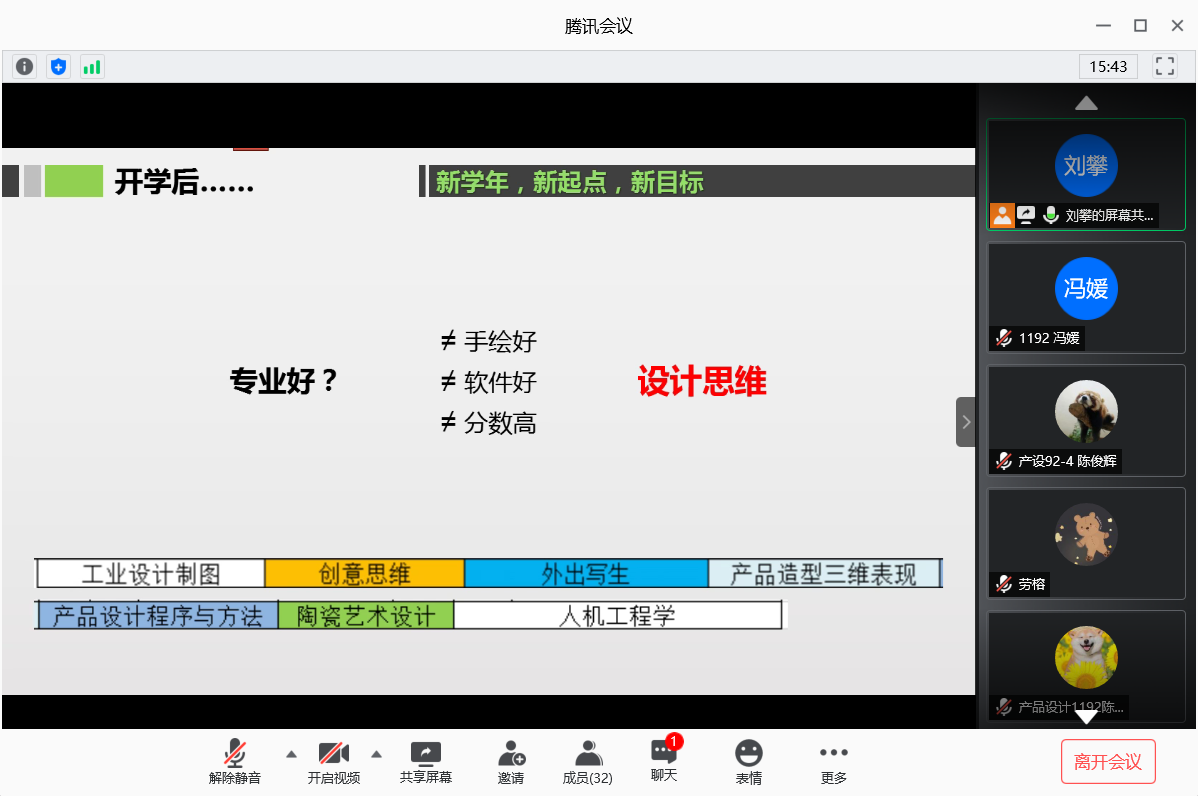Unmute microphone with 解除静音

235,762
